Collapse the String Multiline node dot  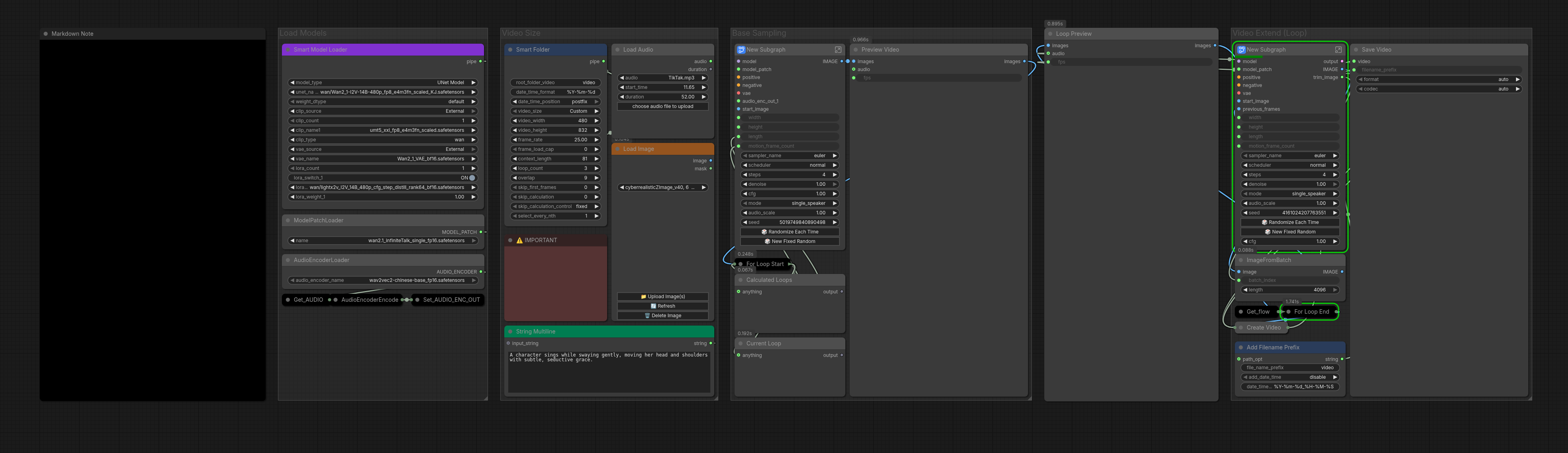click(x=511, y=331)
